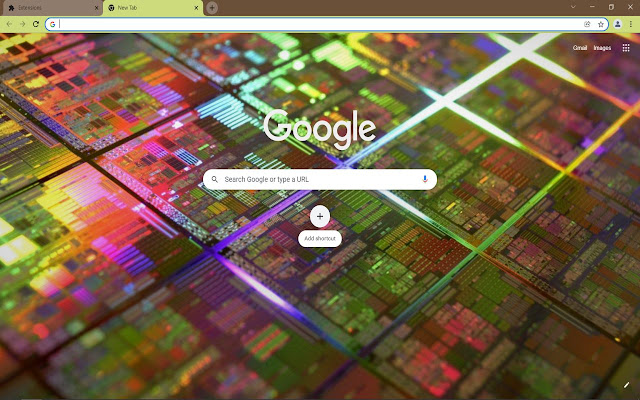The width and height of the screenshot is (640, 400).
Task: Click magnifier icon in search box
Action: [x=215, y=179]
